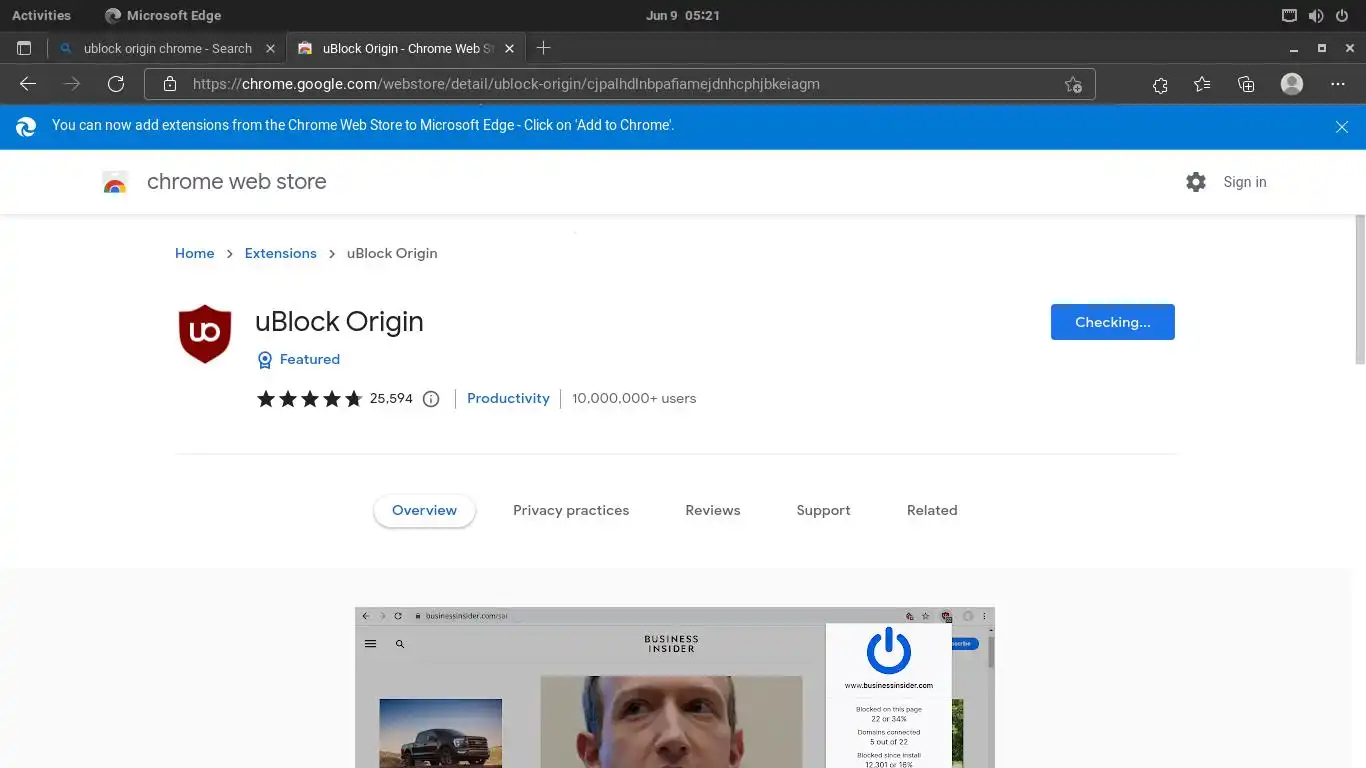1366x768 pixels.
Task: Click chrome web store title text
Action: coord(237,182)
